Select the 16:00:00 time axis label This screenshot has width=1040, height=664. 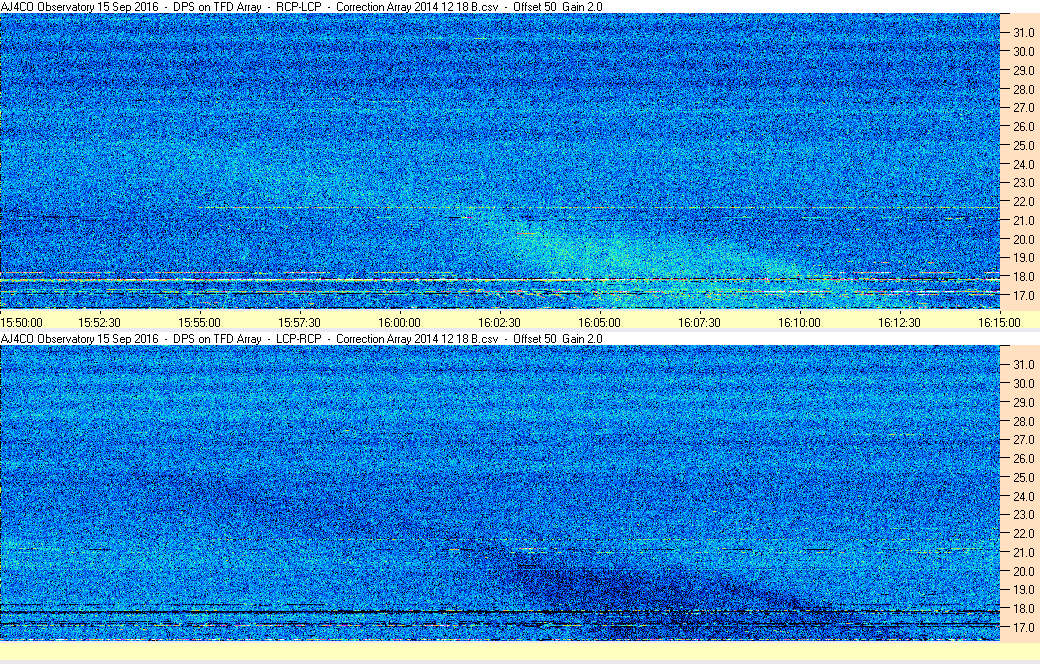pos(399,322)
